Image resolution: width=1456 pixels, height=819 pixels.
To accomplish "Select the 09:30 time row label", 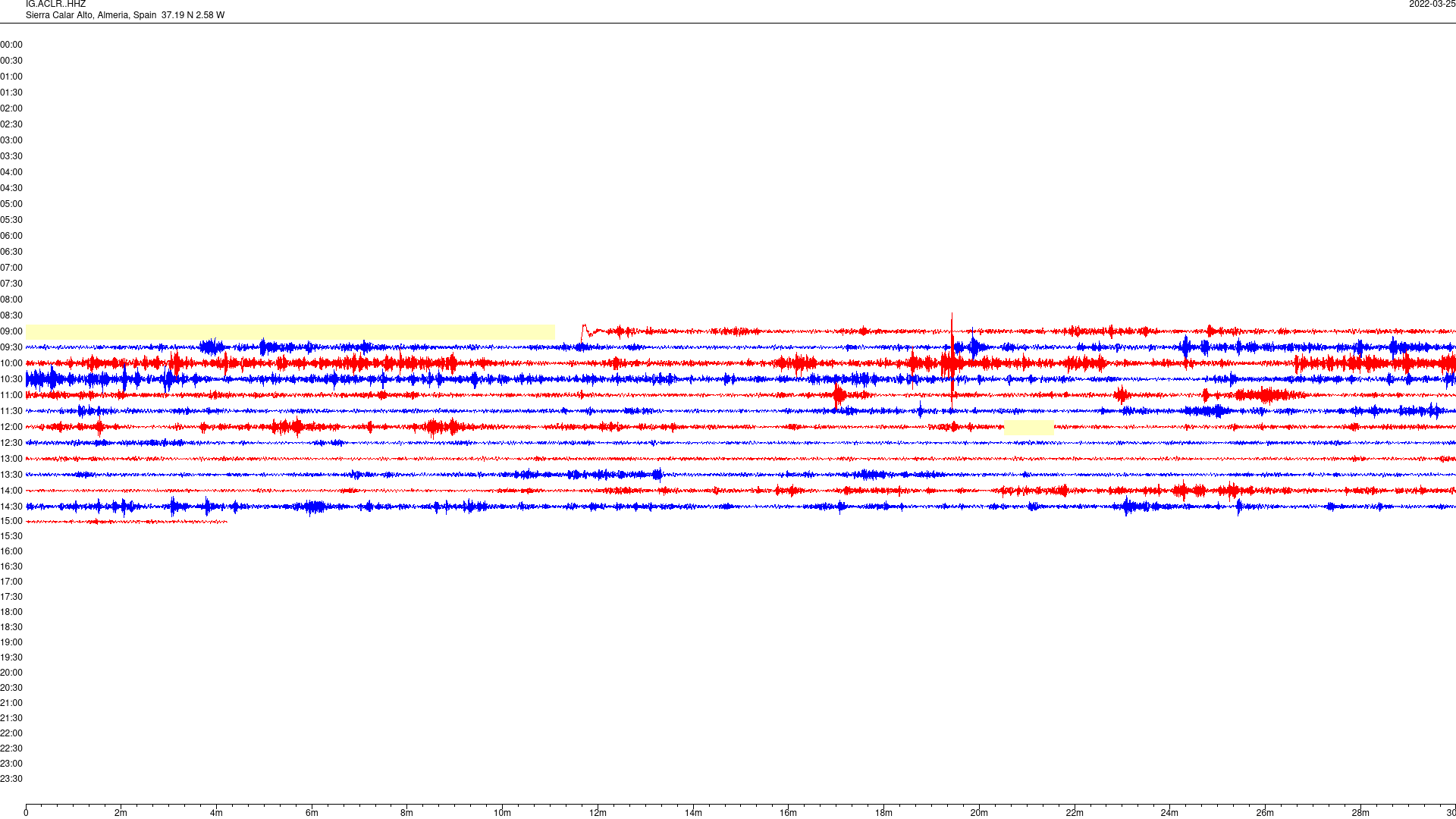I will point(11,347).
